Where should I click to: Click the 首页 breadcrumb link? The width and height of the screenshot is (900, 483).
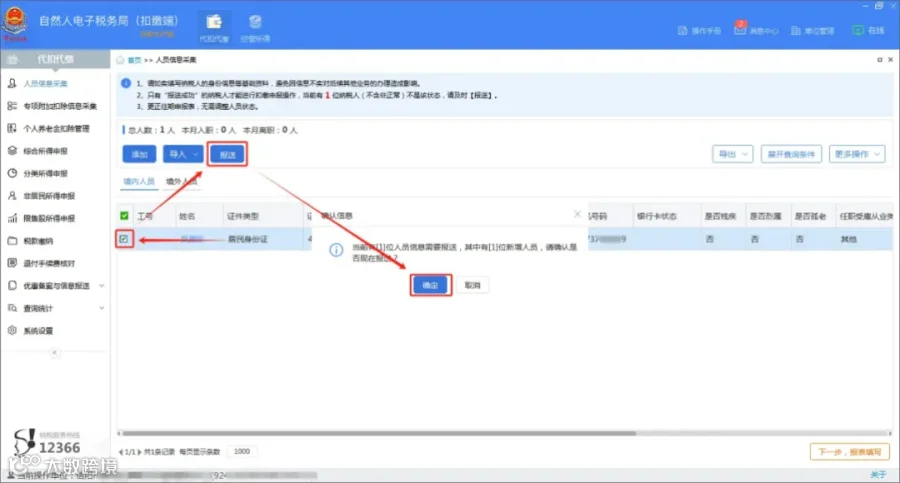coord(134,60)
